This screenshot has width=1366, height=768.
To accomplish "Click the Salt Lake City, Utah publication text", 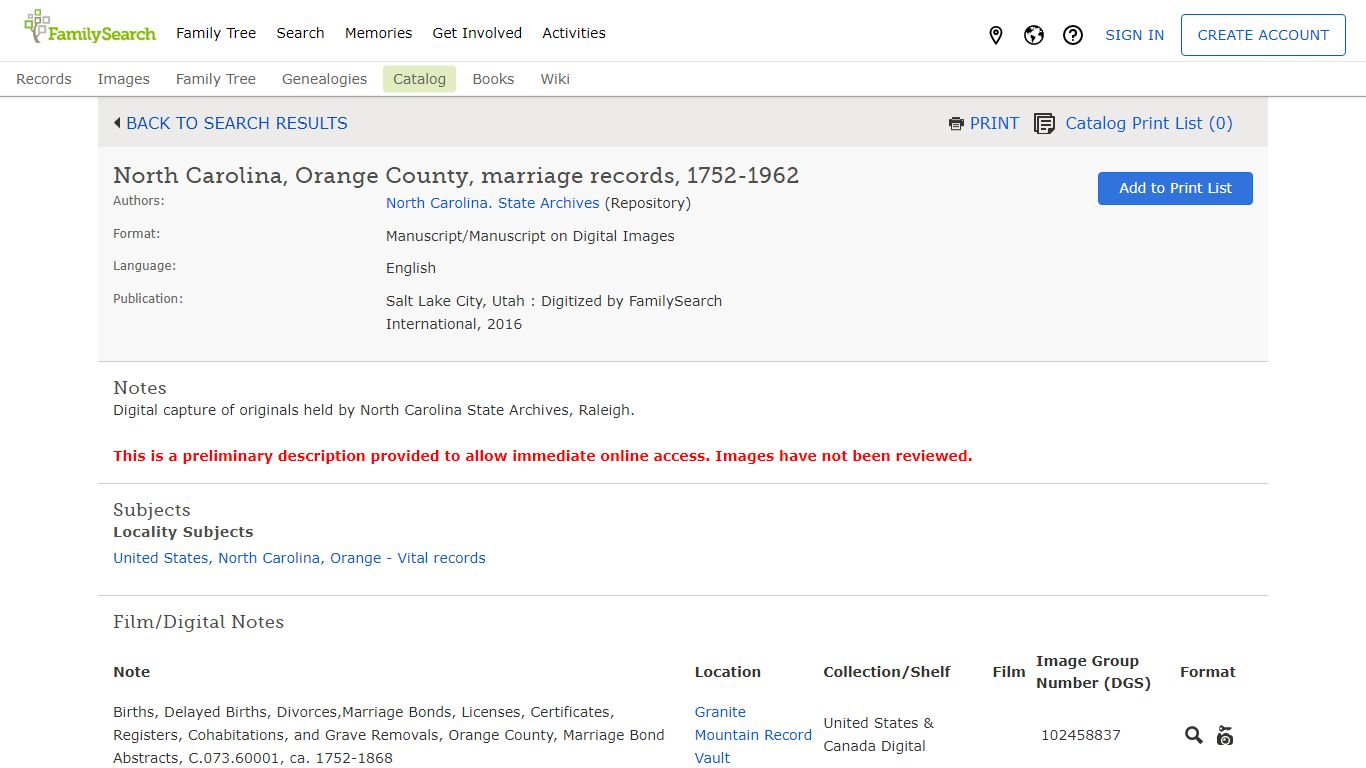I will pyautogui.click(x=554, y=312).
